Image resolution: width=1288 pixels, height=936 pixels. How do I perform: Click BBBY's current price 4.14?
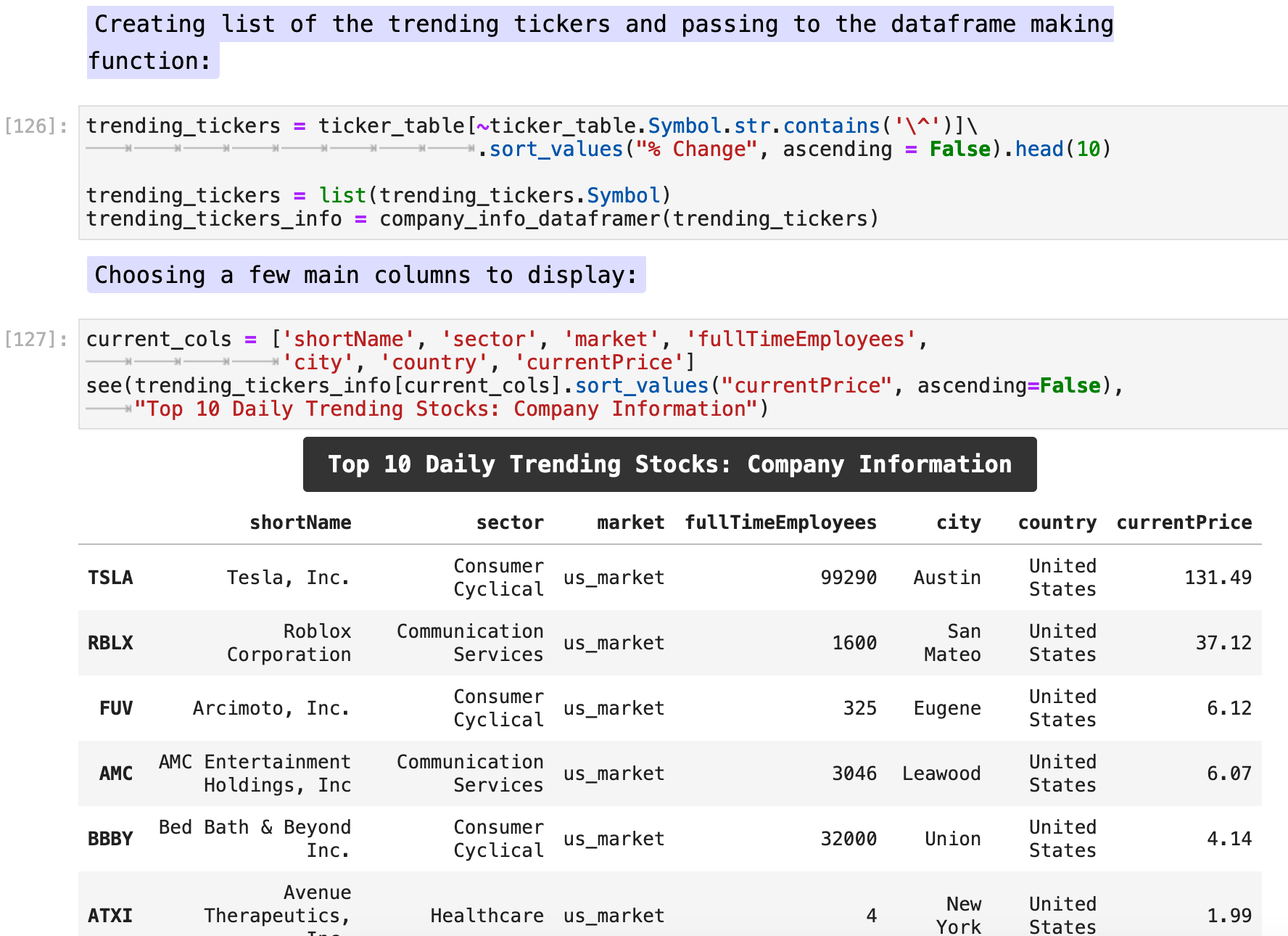tap(1230, 839)
